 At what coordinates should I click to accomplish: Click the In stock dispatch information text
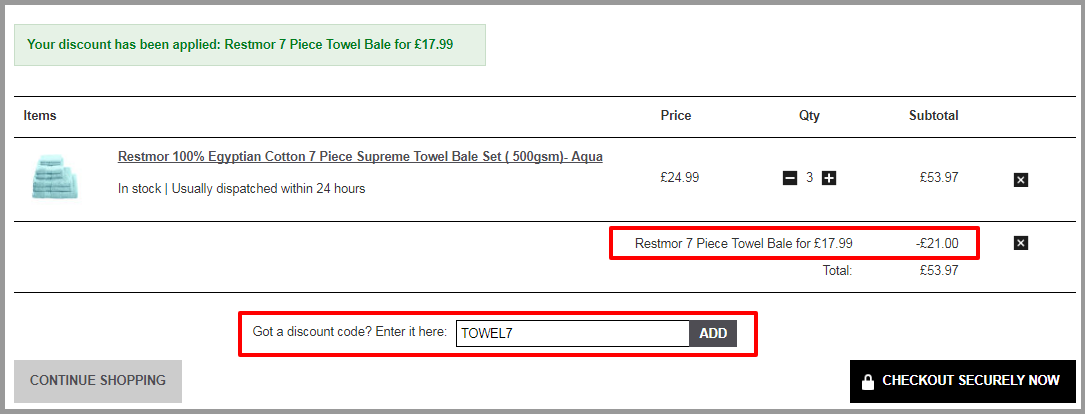[x=241, y=188]
